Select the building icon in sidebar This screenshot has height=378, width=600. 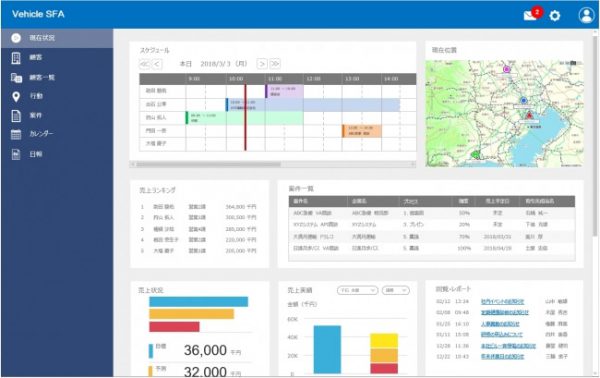[x=16, y=58]
